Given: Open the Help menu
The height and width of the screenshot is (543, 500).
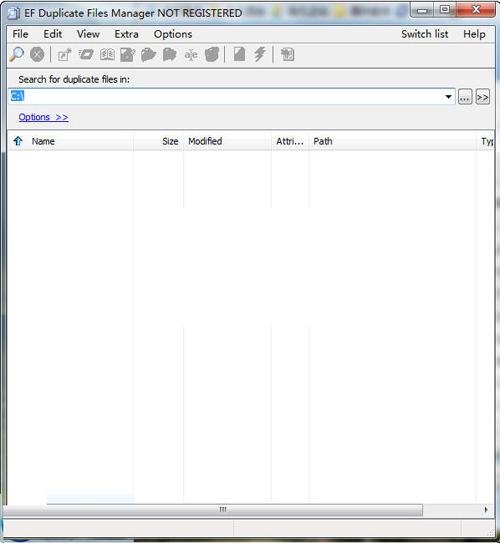Looking at the screenshot, I should point(474,34).
